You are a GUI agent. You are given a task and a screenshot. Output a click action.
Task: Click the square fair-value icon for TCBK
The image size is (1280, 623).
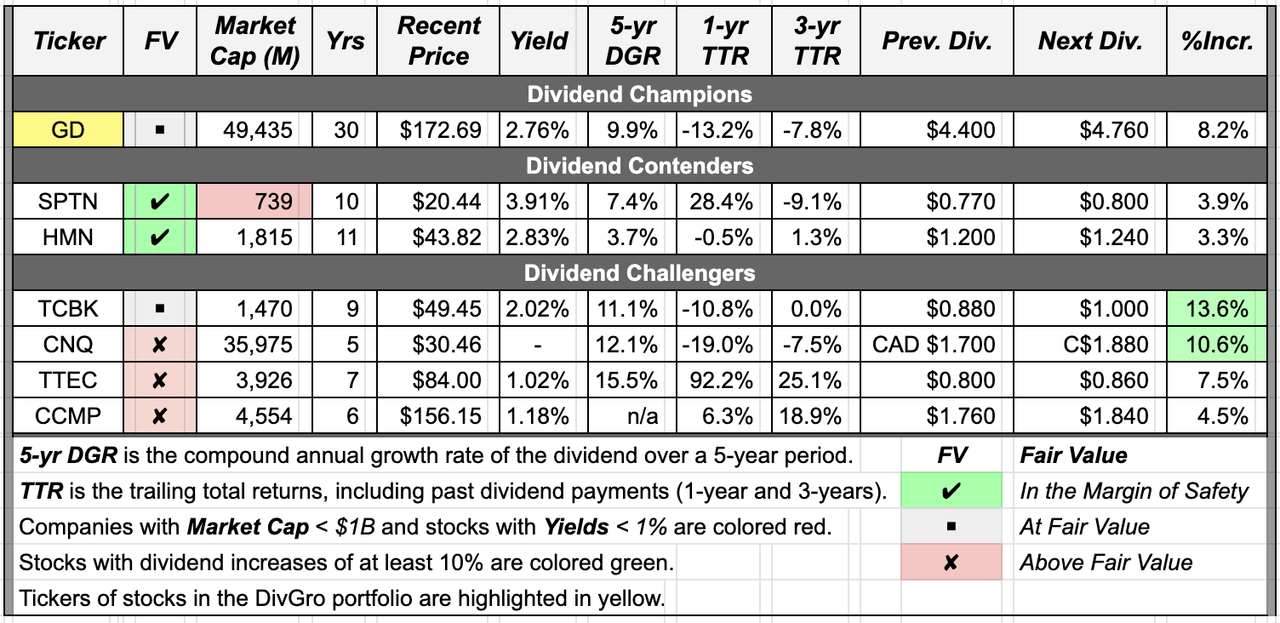[x=161, y=309]
